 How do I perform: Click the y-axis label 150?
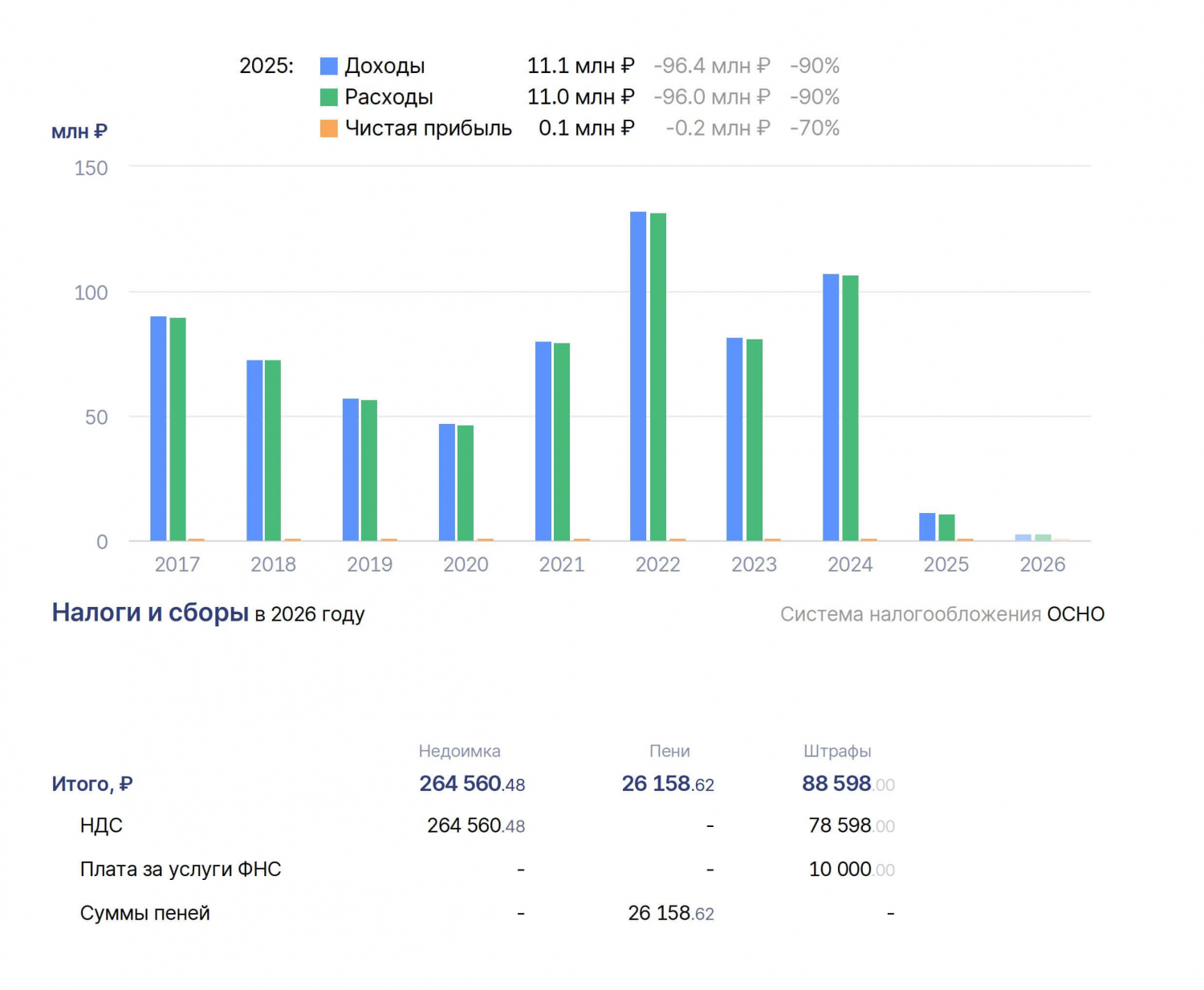[91, 168]
